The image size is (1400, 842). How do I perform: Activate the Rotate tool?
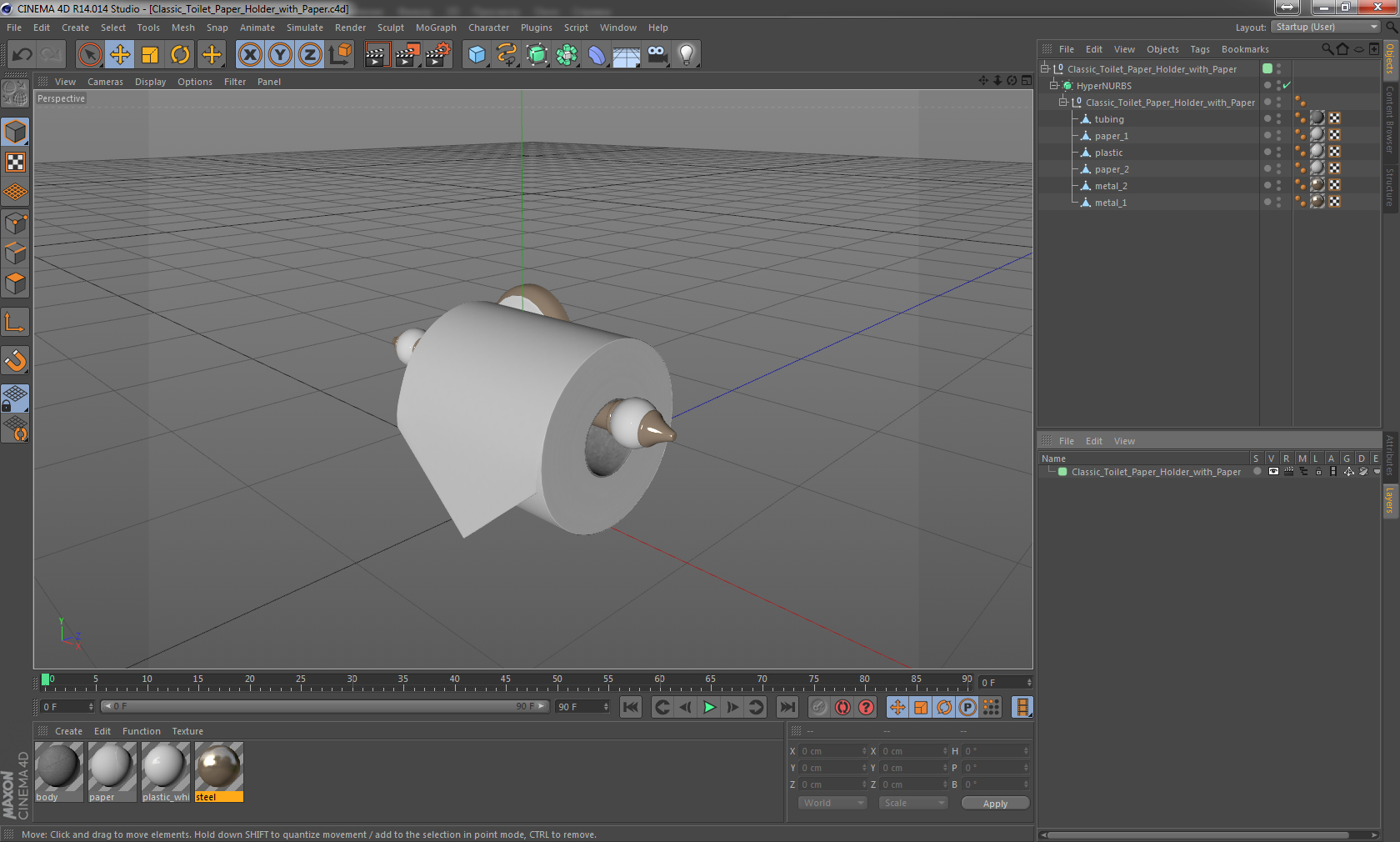coord(180,55)
